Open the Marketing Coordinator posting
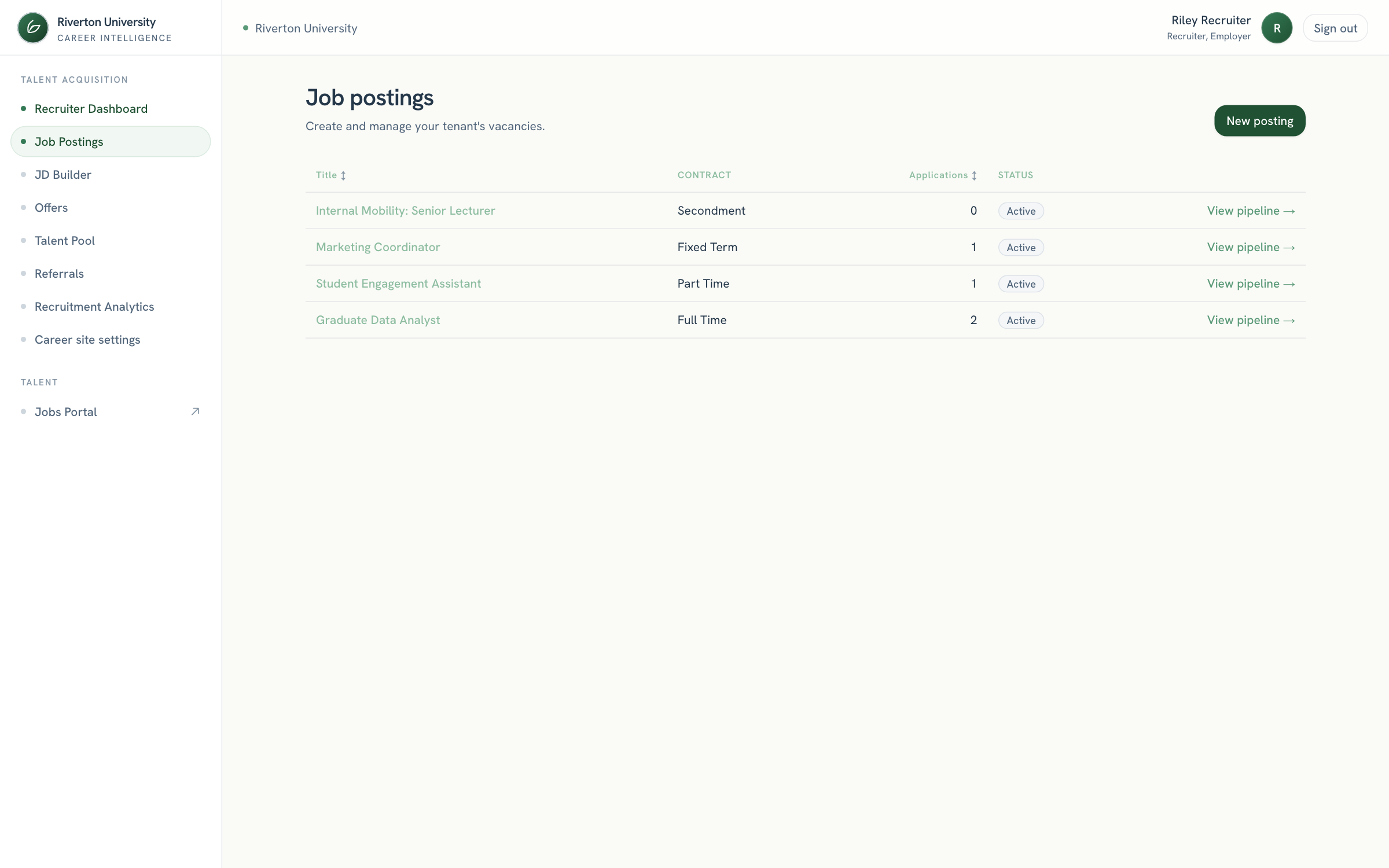The width and height of the screenshot is (1389, 868). pos(378,247)
